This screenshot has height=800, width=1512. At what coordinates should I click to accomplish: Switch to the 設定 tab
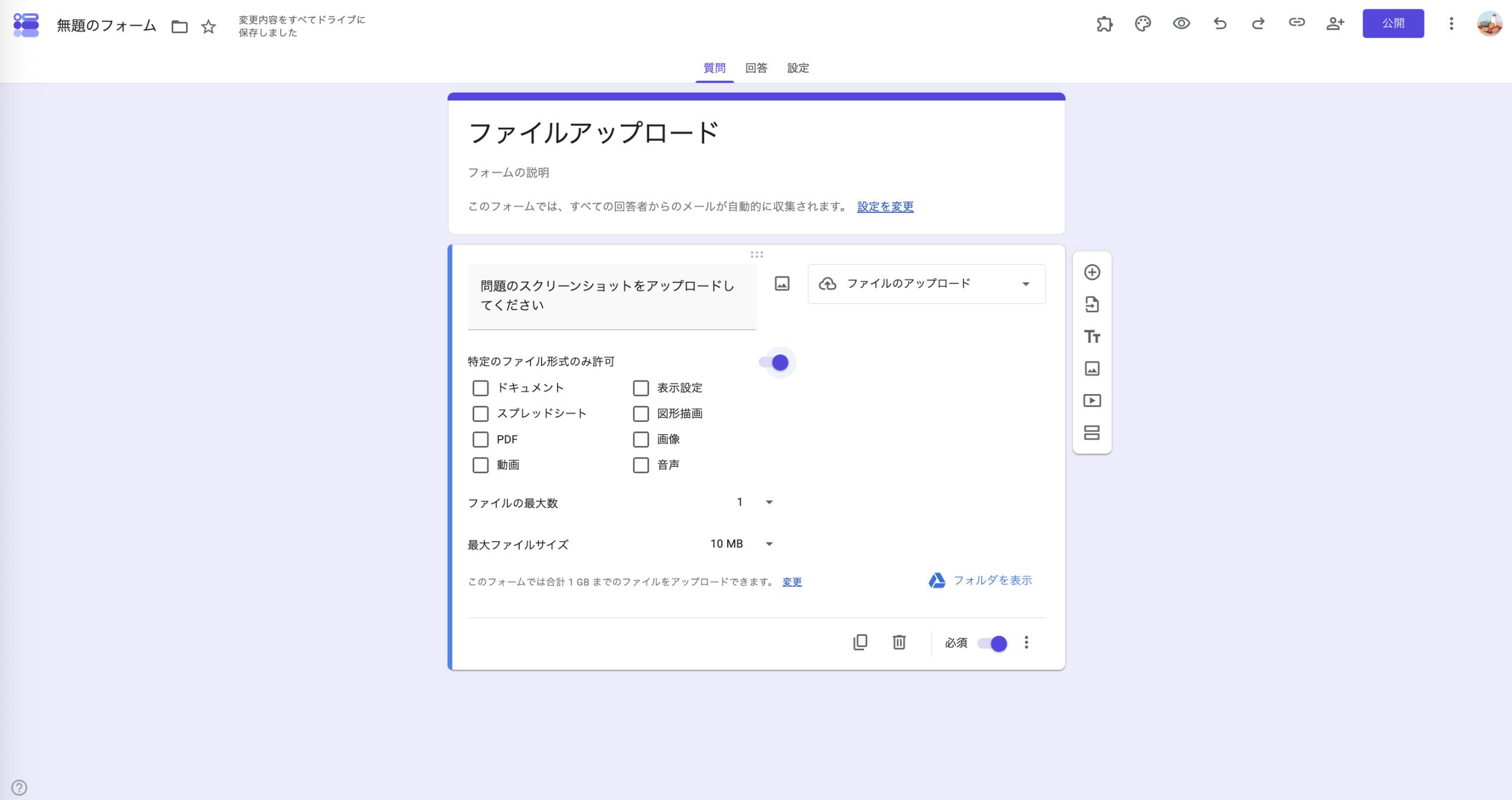pyautogui.click(x=798, y=68)
